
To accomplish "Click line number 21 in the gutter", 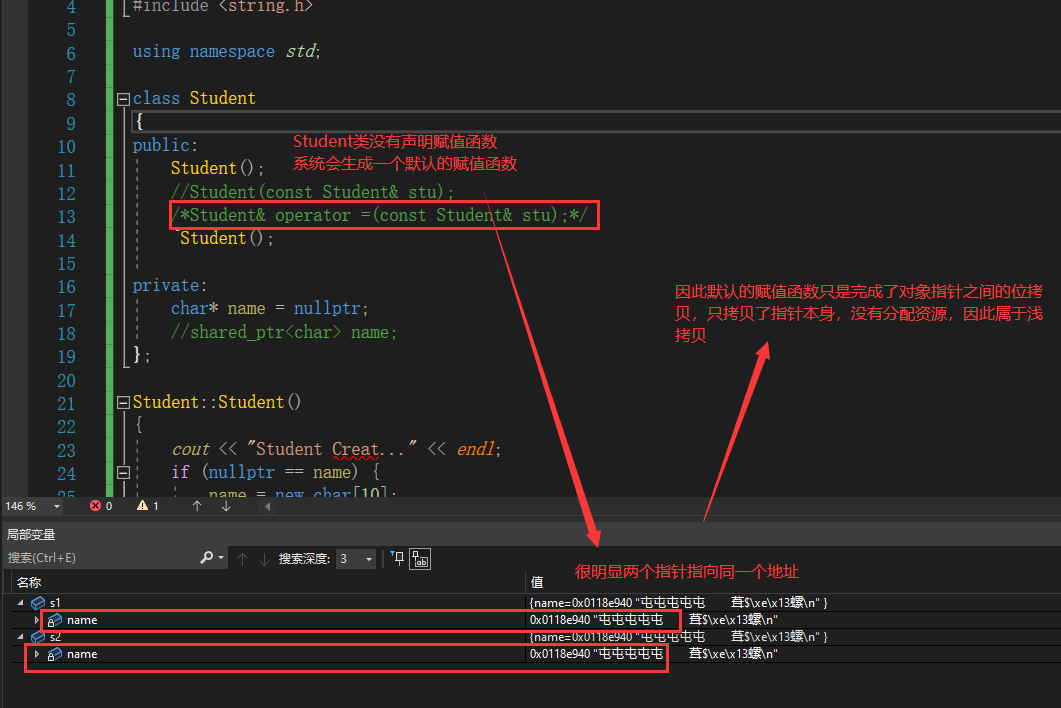I will pos(66,403).
